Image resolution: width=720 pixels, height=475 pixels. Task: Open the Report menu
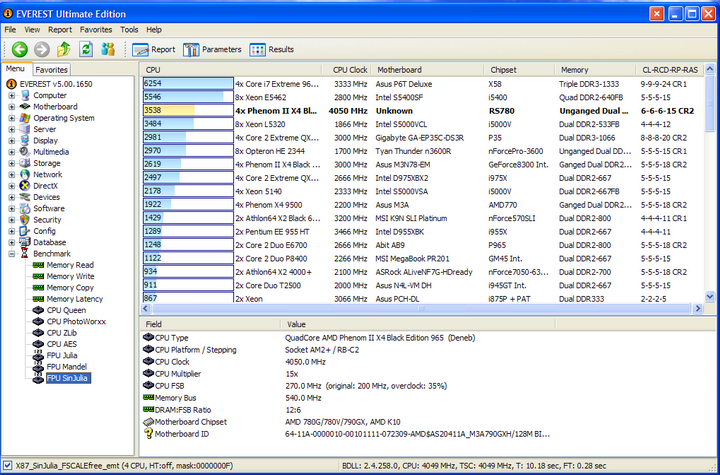click(60, 29)
